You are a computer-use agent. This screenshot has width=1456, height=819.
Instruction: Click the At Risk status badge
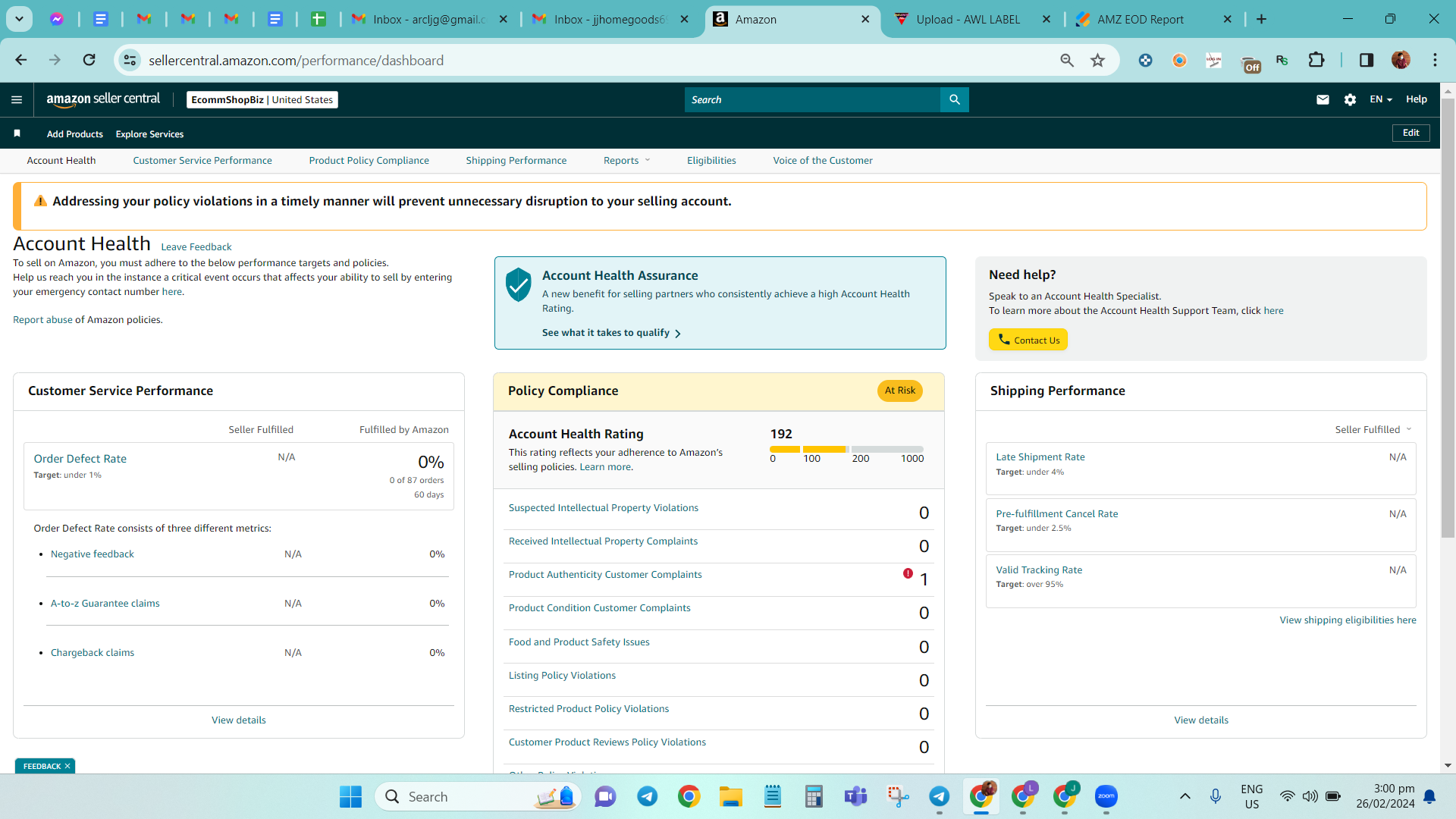tap(900, 390)
